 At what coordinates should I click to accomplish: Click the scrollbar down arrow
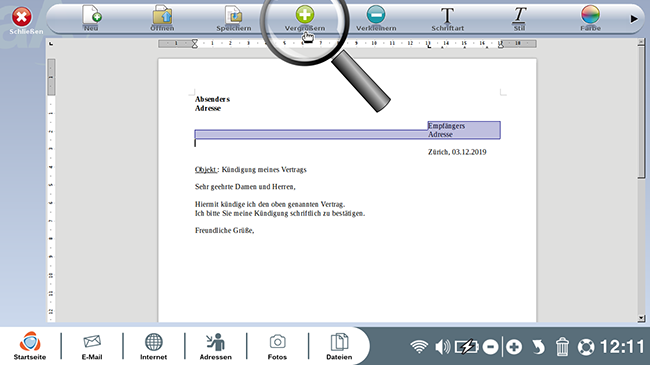[x=641, y=318]
